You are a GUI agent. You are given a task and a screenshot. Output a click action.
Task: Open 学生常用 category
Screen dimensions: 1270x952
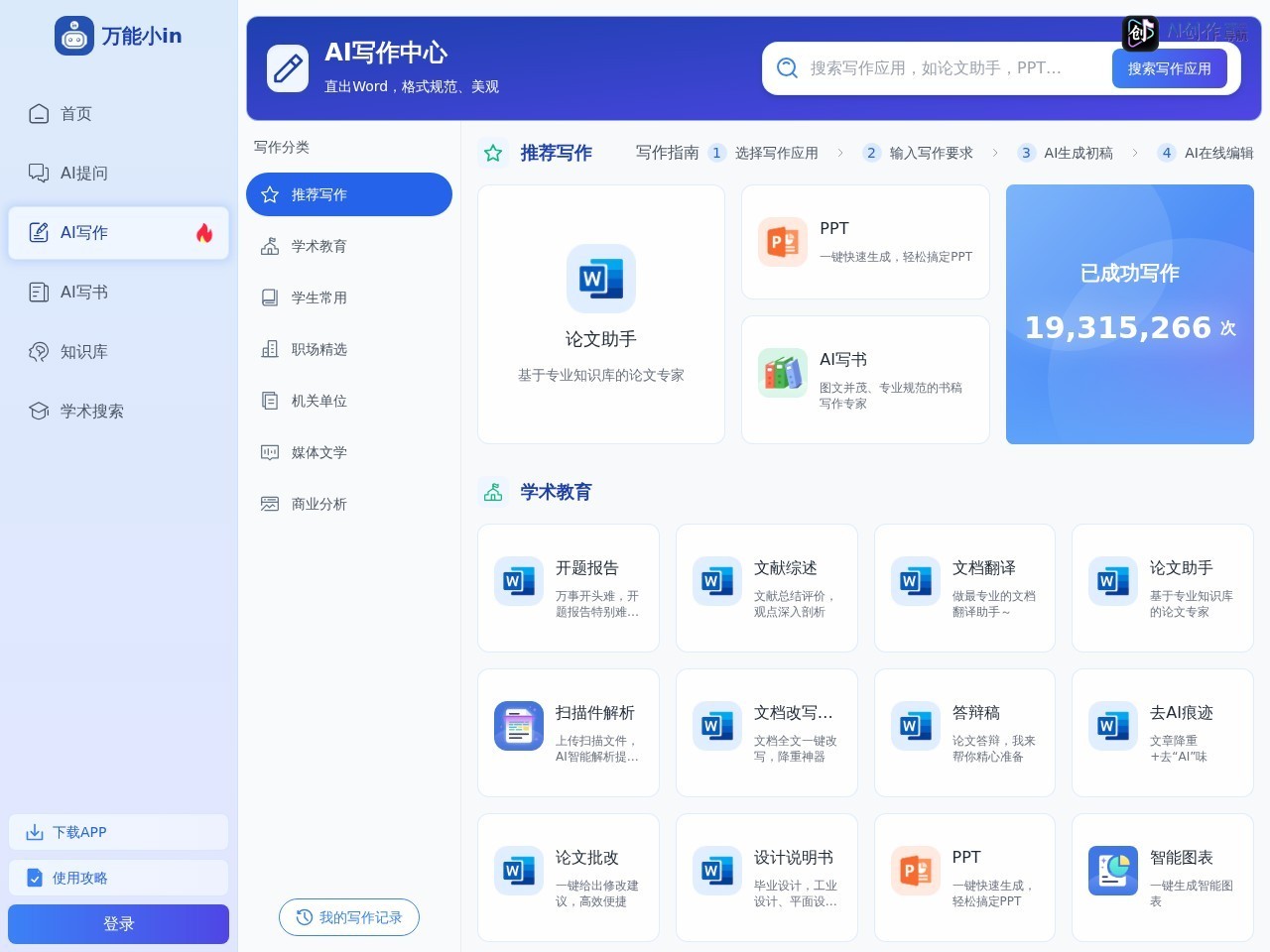349,297
